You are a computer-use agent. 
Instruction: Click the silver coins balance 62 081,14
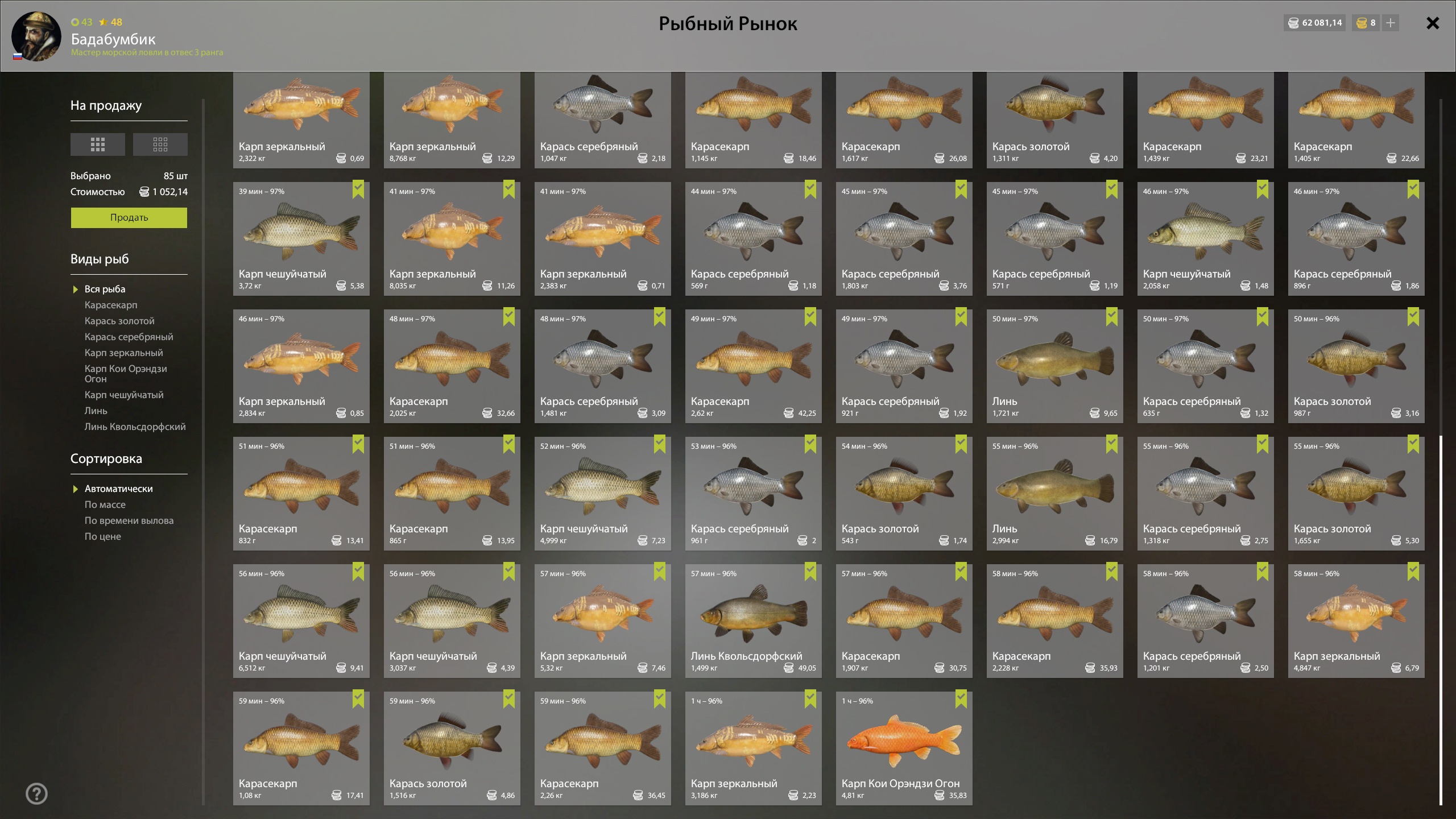1315,23
